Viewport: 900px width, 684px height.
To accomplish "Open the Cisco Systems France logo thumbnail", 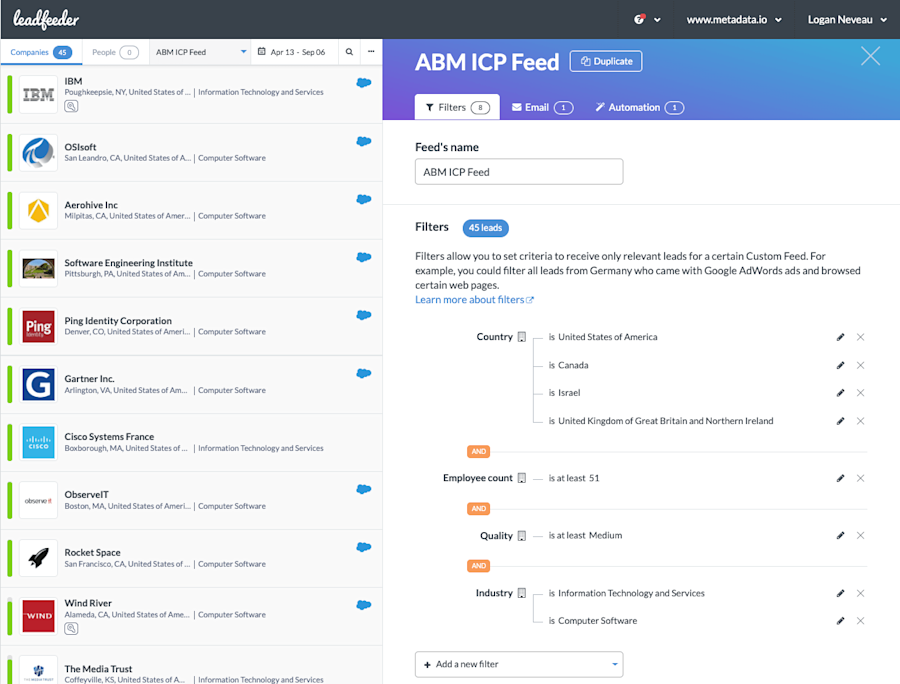I will pos(38,442).
